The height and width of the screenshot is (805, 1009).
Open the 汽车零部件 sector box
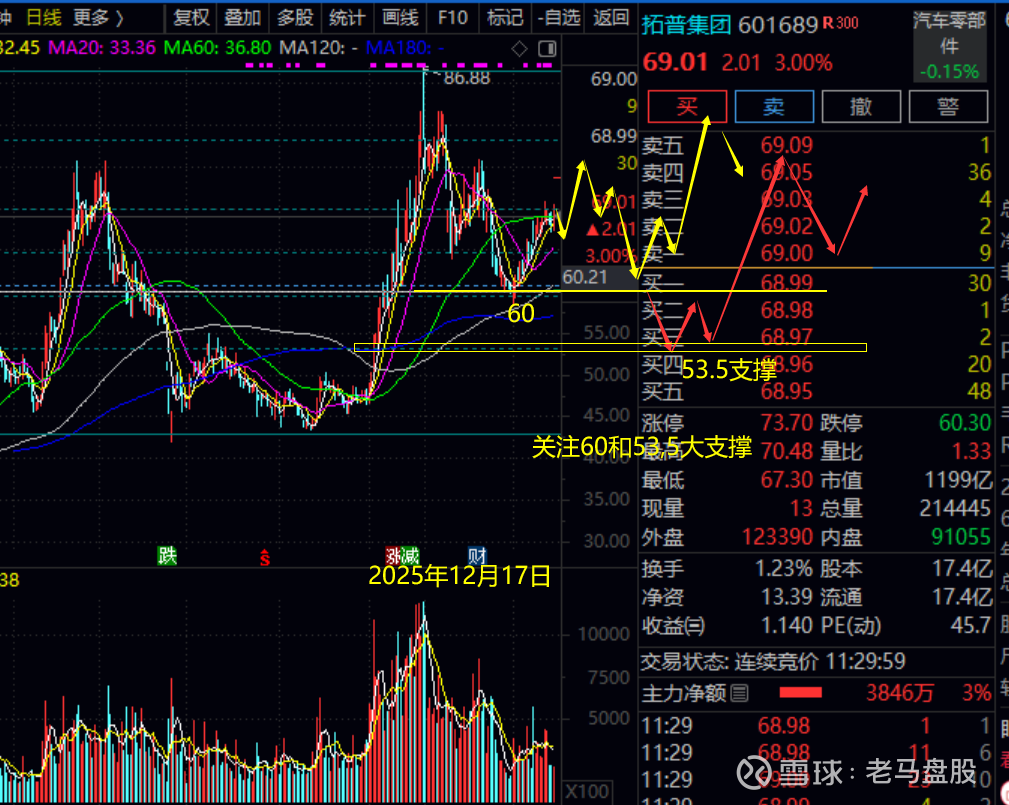click(950, 46)
